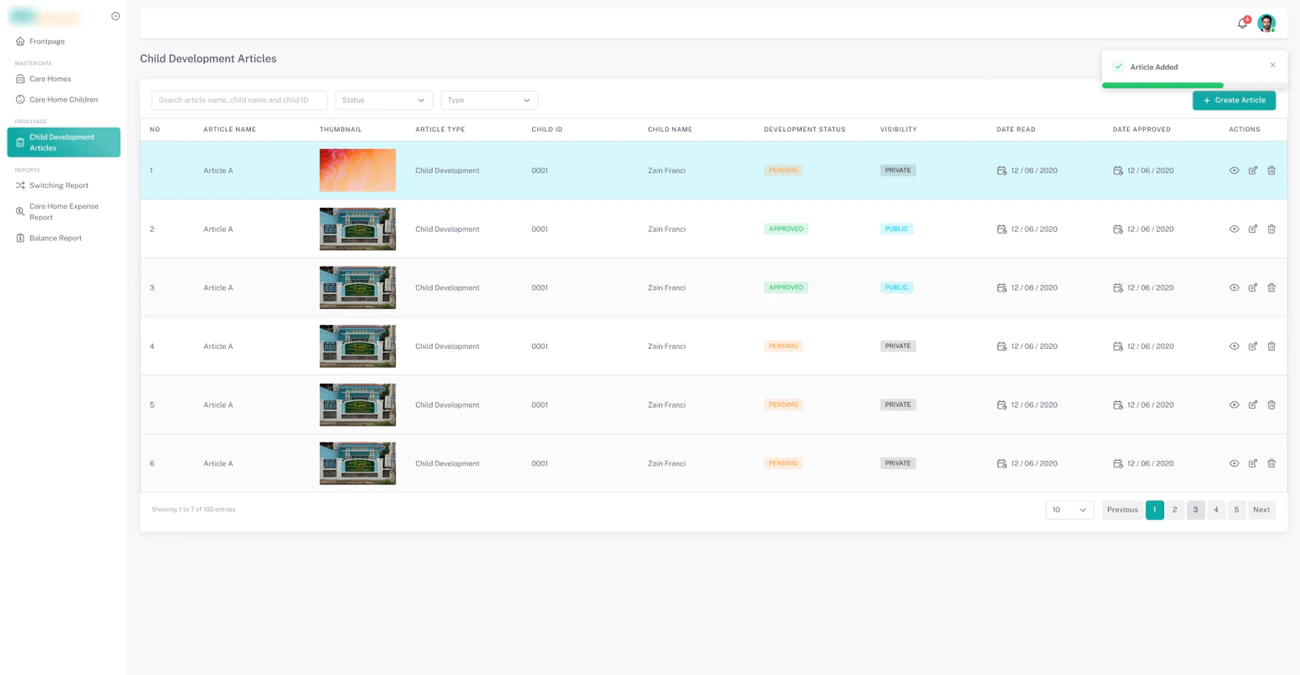
Task: Open the Status filter dropdown
Action: point(384,100)
